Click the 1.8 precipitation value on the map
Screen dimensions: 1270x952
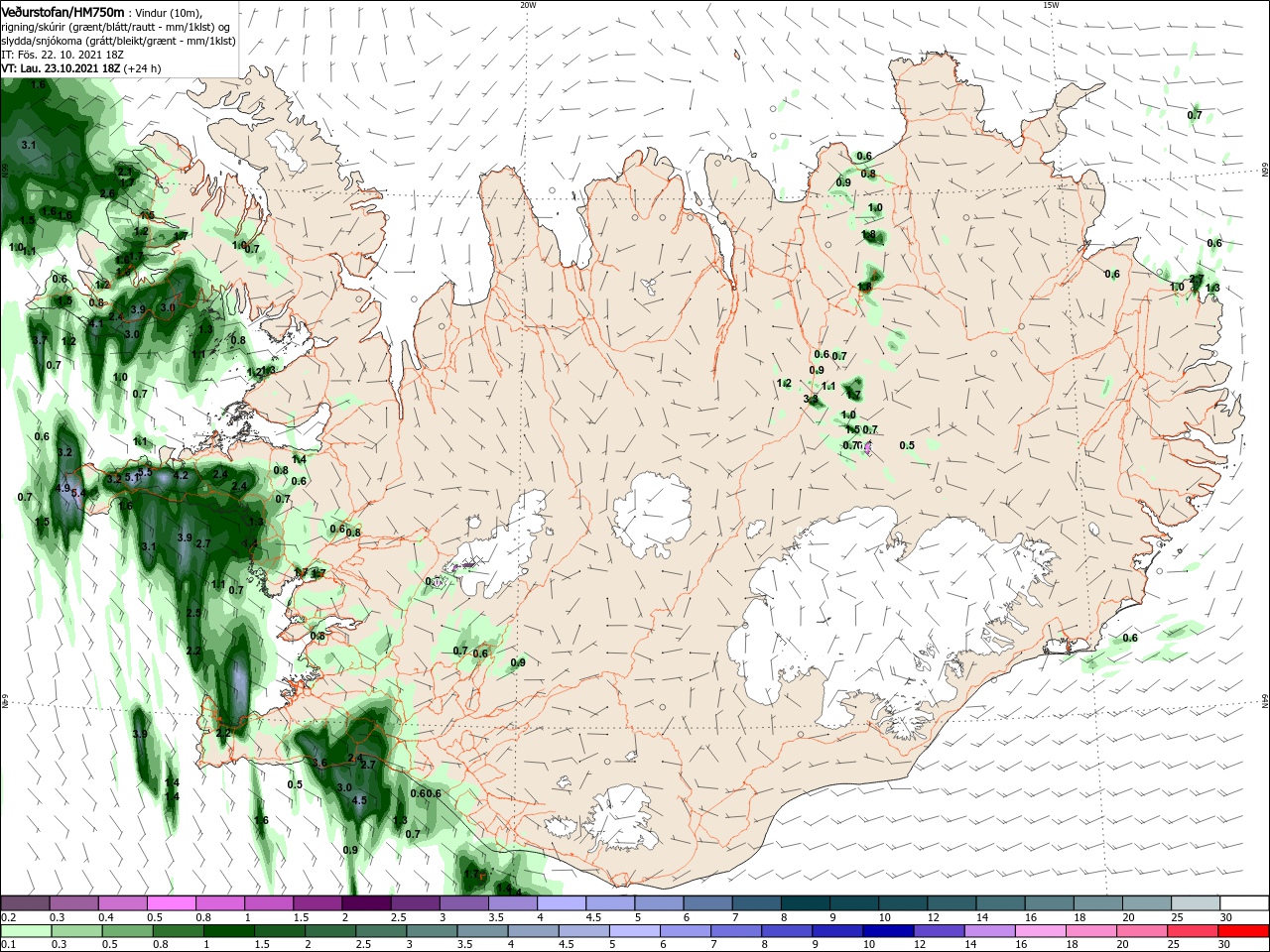[869, 235]
